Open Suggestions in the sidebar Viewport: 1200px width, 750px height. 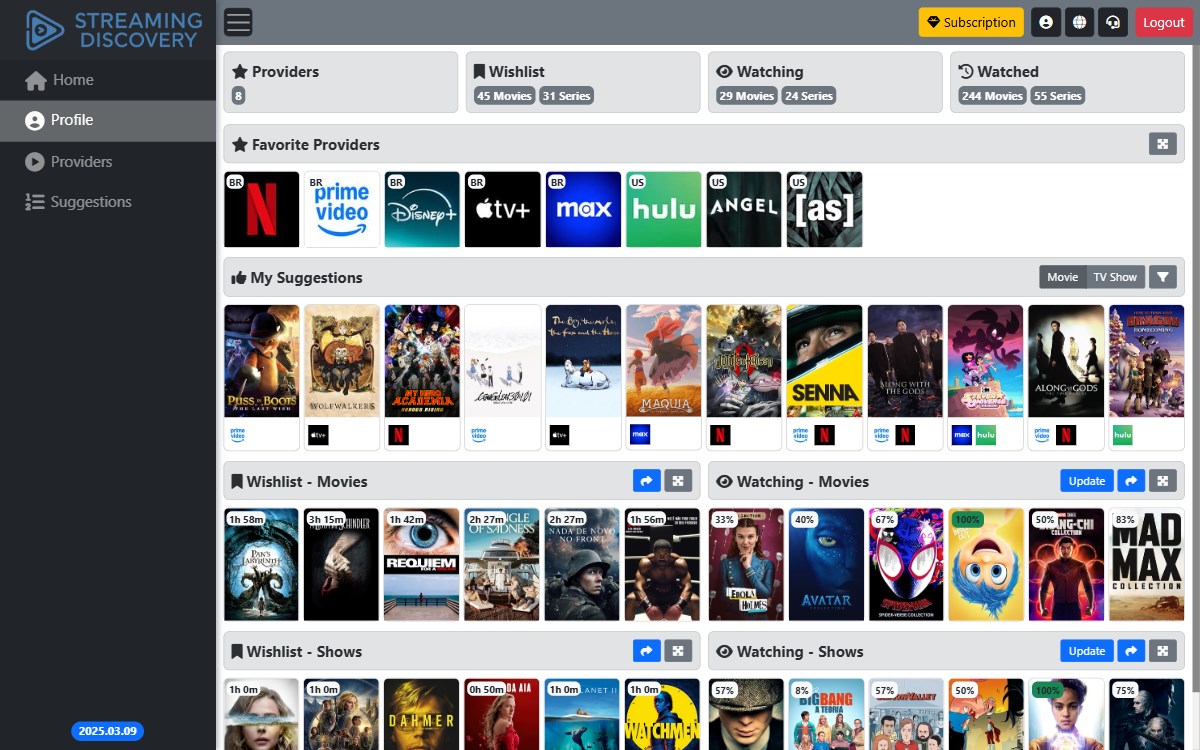click(x=108, y=202)
